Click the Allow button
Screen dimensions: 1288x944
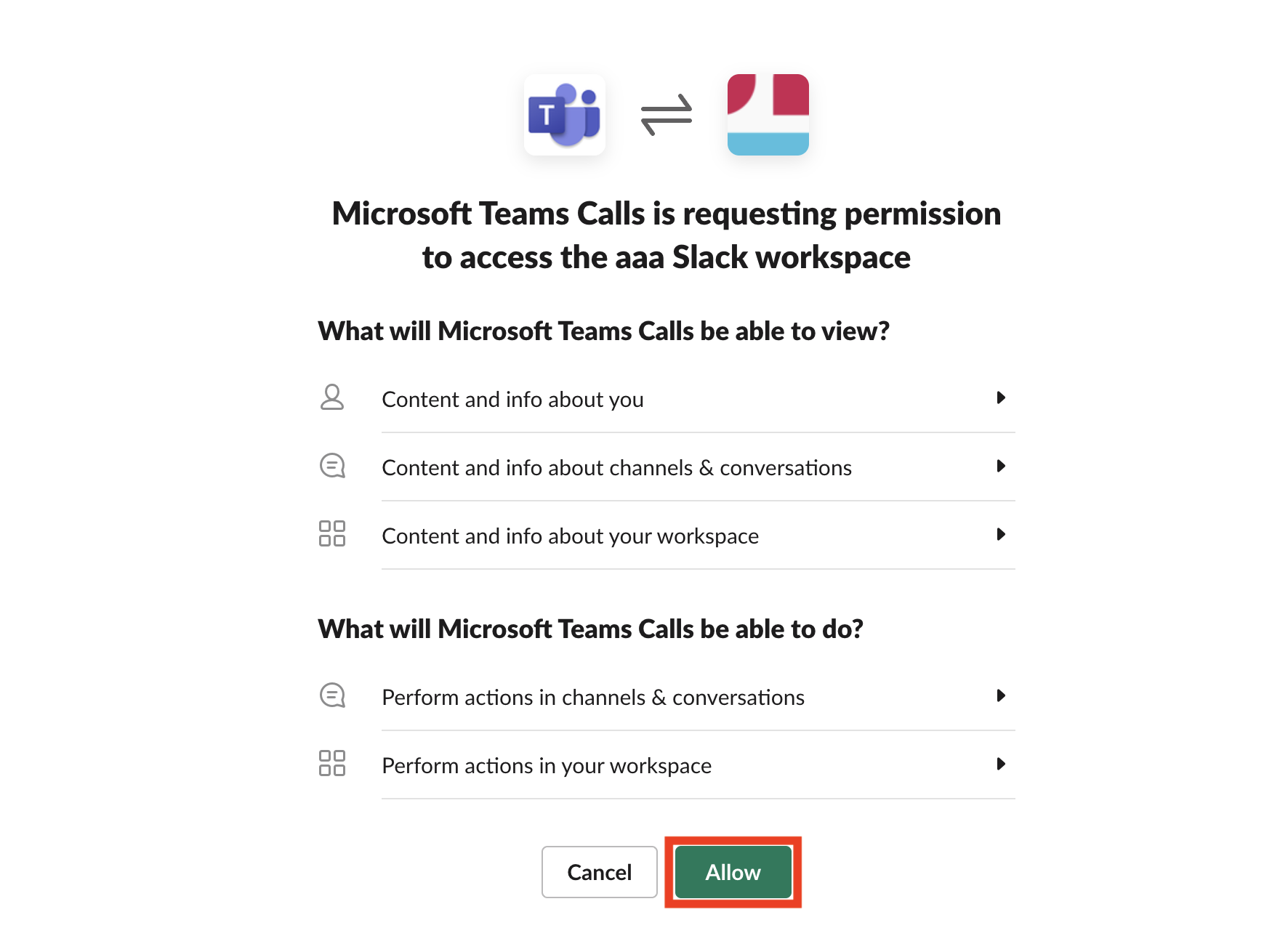point(732,872)
